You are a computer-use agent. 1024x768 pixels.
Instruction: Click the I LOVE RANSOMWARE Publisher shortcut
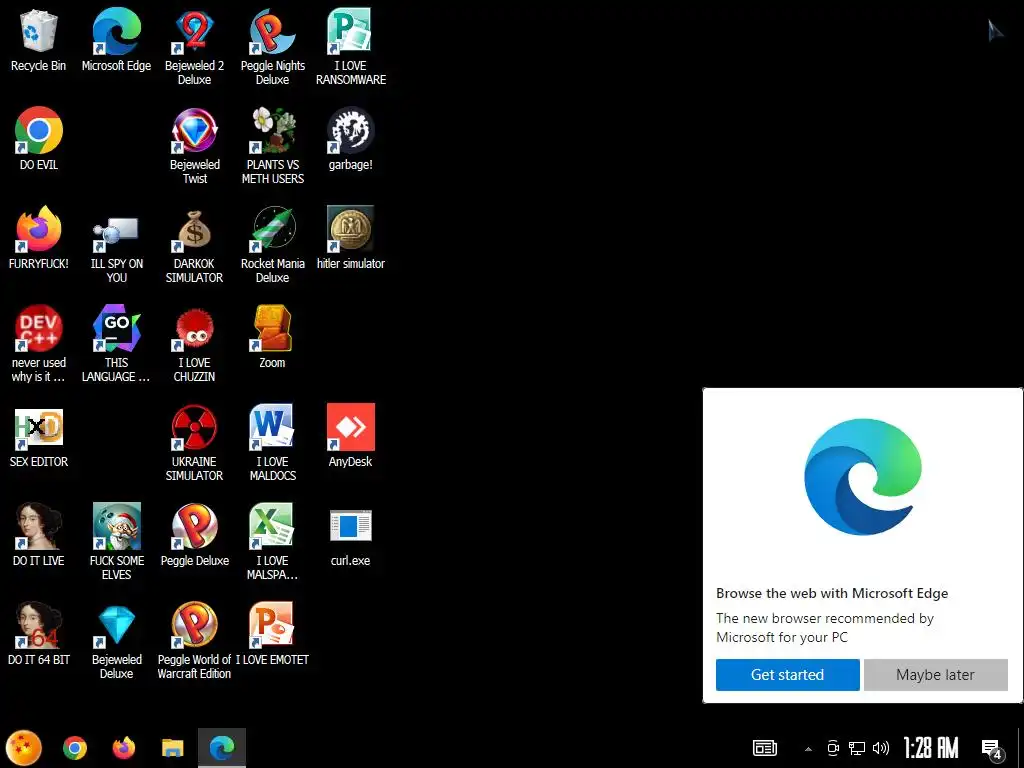[351, 47]
